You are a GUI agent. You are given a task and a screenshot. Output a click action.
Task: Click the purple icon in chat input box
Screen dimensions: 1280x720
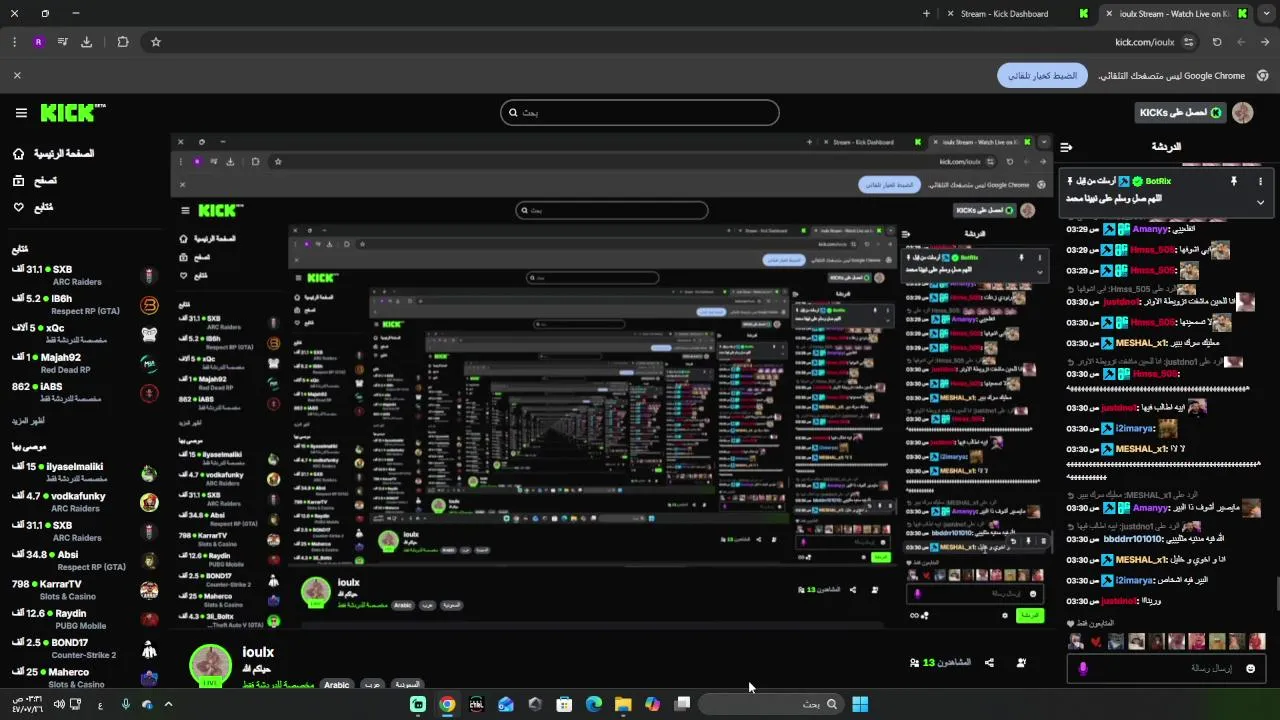click(x=1082, y=668)
